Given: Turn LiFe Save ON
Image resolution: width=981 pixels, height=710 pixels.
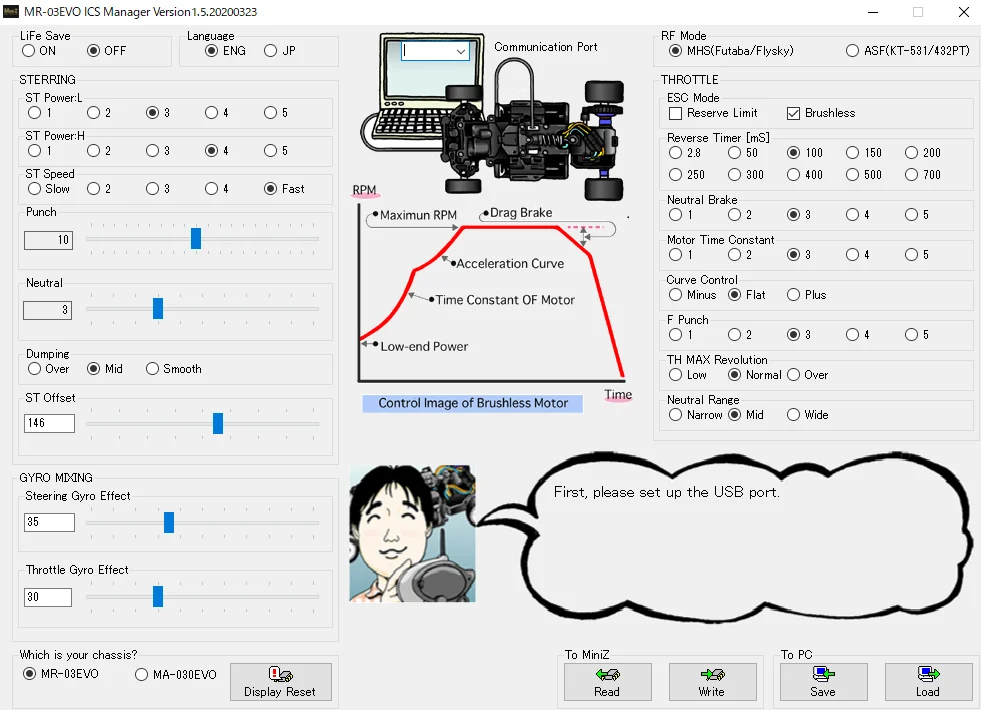Looking at the screenshot, I should [29, 51].
